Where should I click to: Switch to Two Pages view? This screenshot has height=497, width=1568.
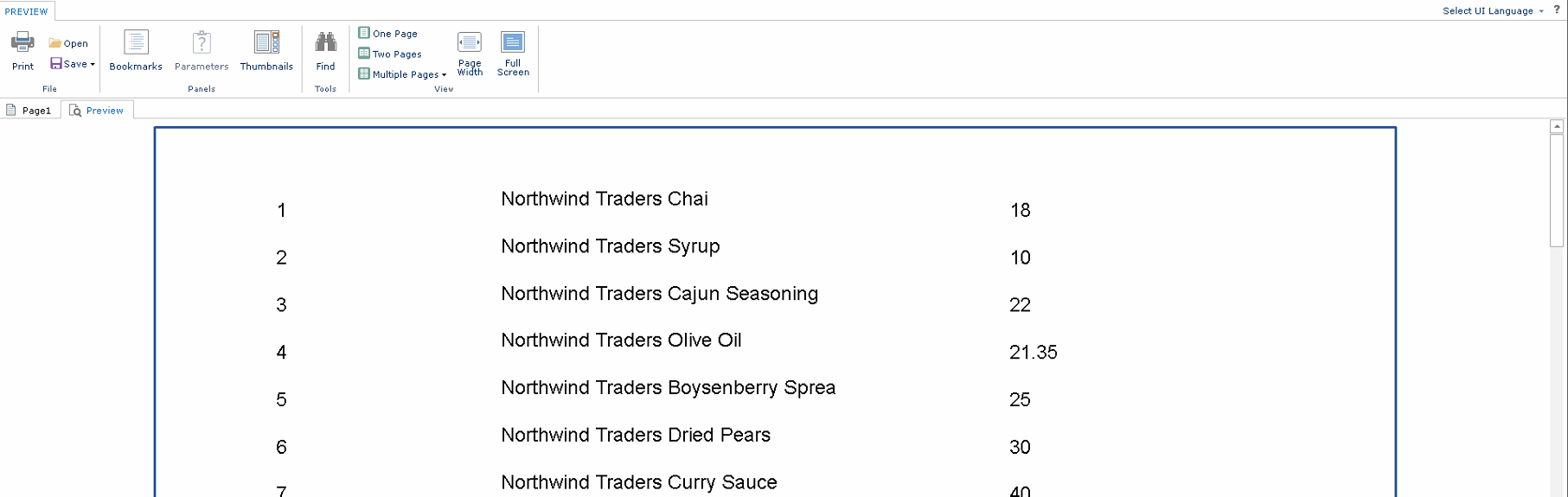(390, 54)
